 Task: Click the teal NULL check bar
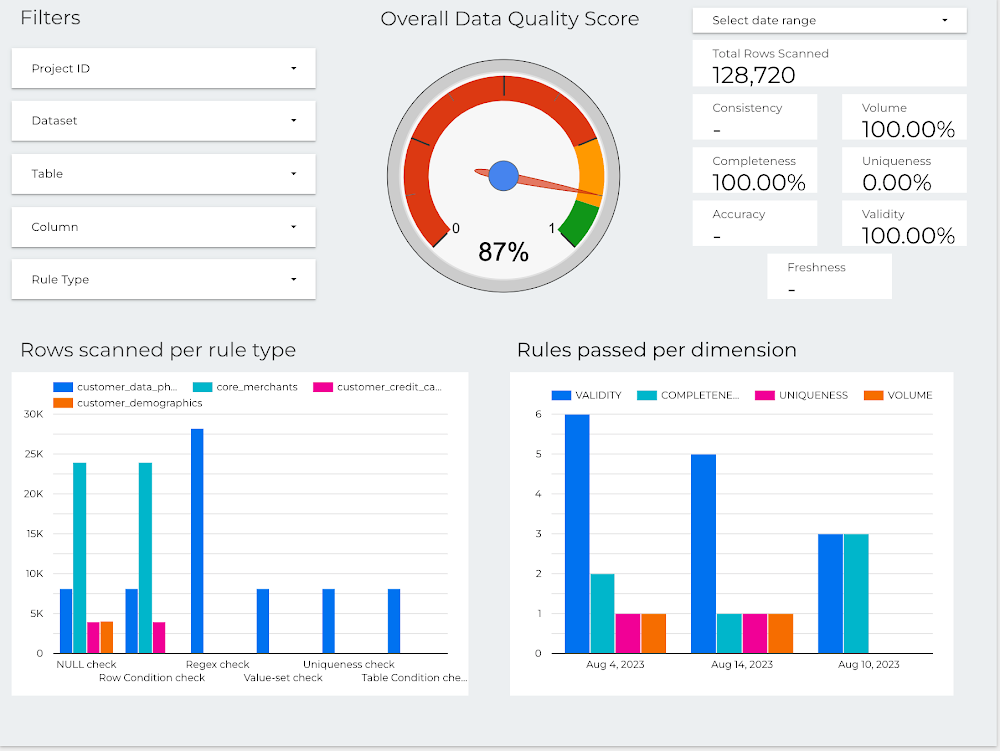point(79,558)
